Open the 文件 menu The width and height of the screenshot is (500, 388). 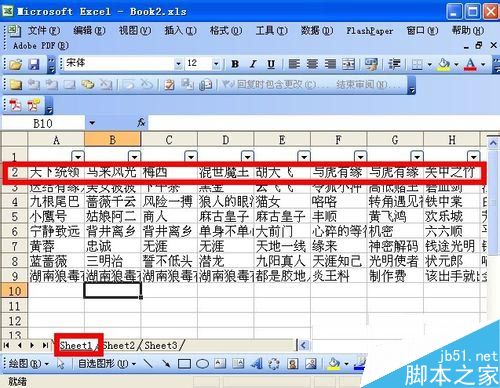click(44, 31)
